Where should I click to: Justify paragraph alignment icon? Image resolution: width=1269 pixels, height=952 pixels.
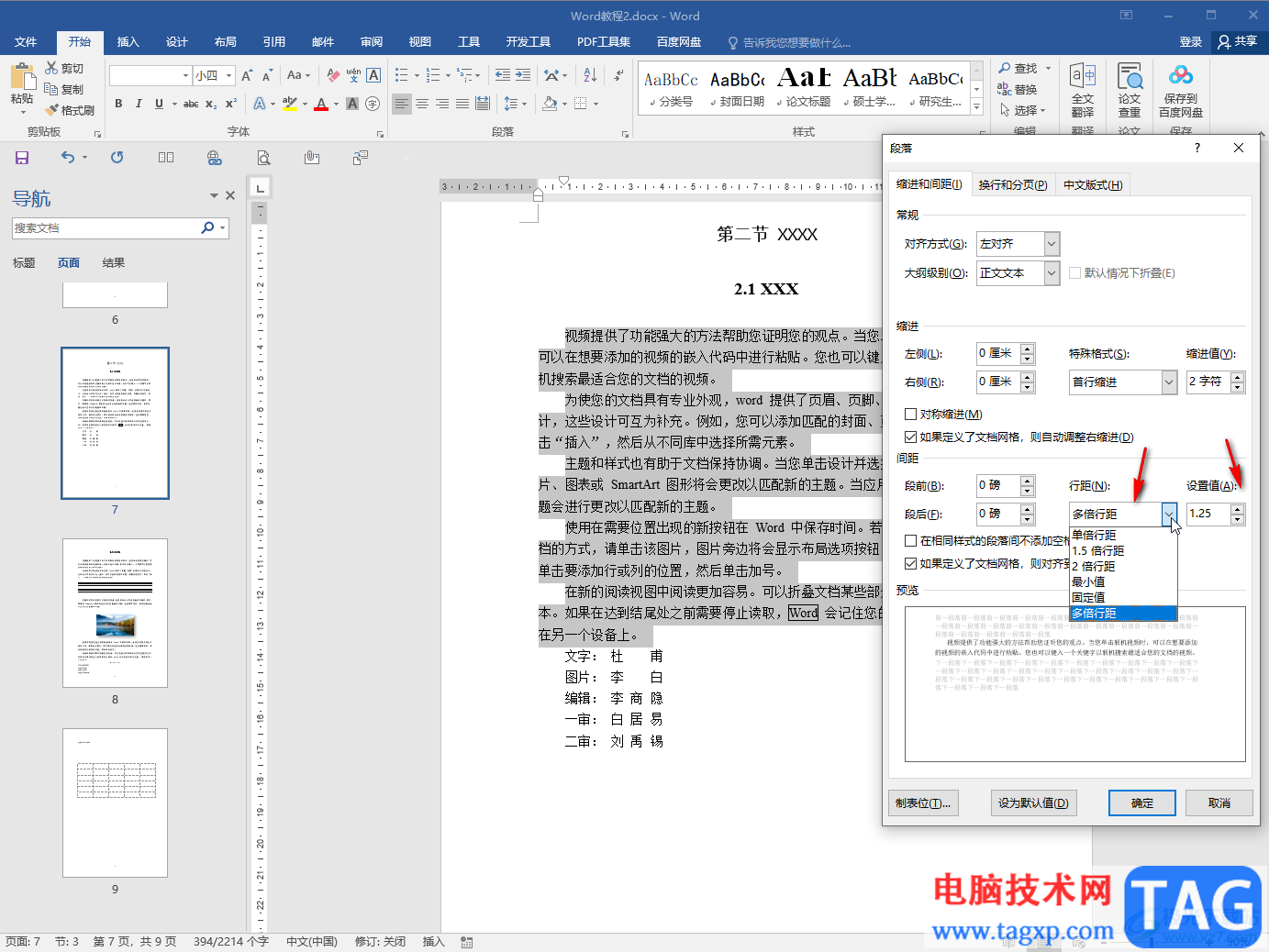[462, 104]
